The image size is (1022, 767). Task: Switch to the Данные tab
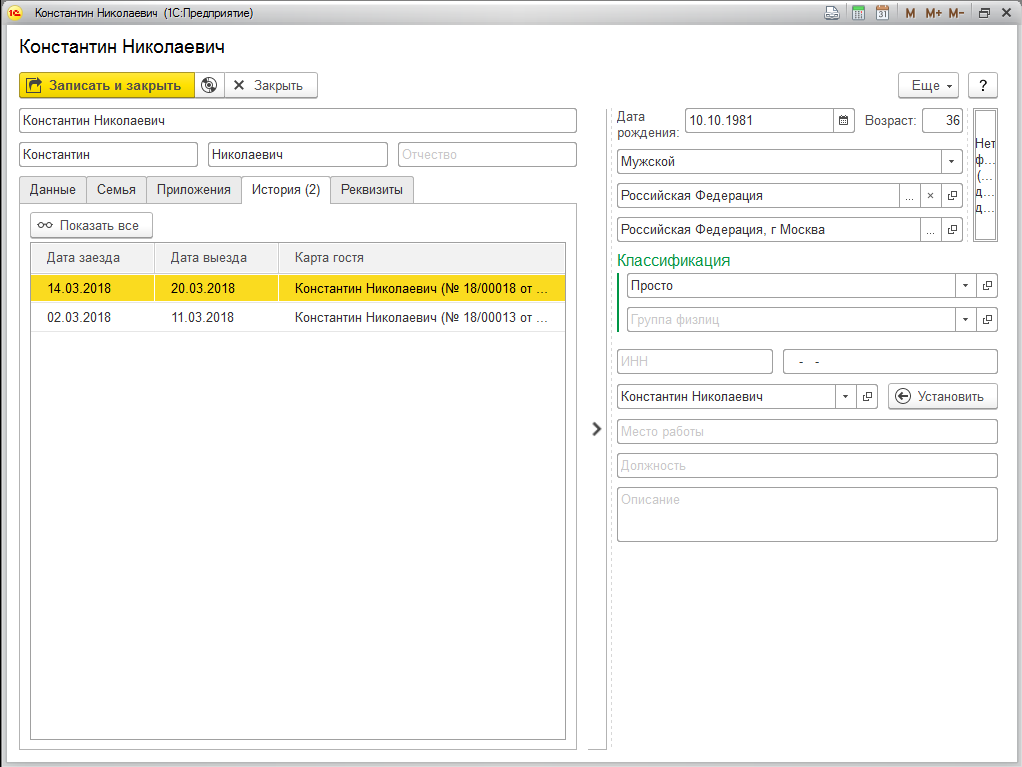tap(53, 190)
